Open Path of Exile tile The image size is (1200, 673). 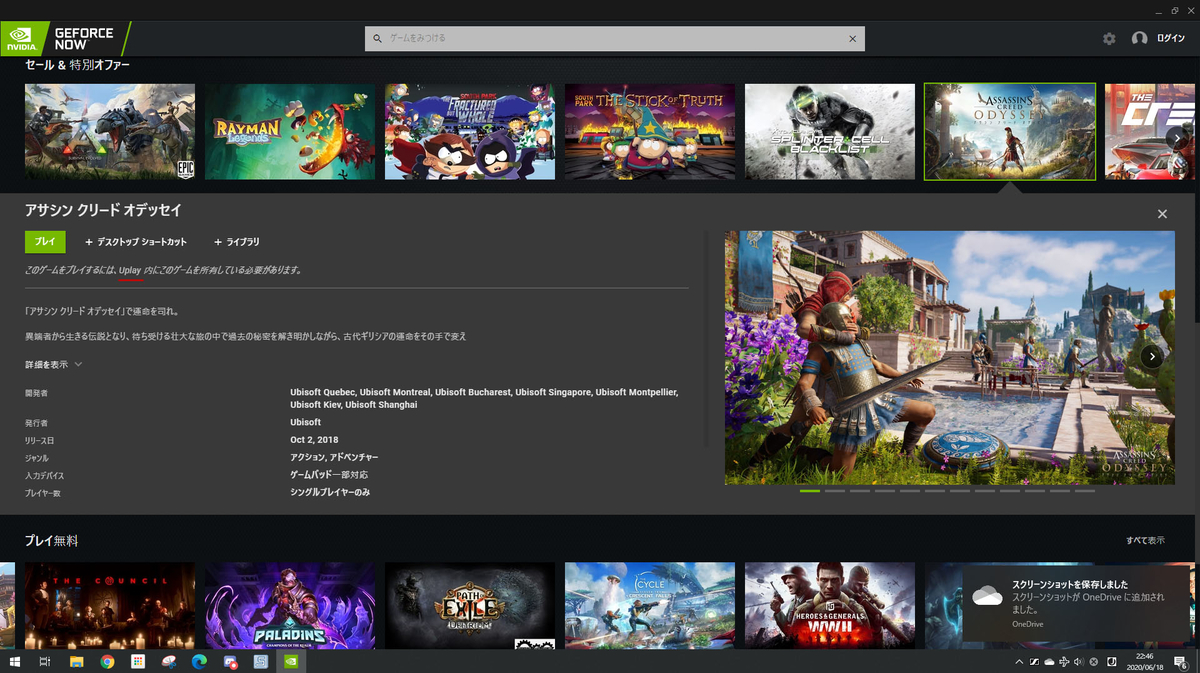470,606
